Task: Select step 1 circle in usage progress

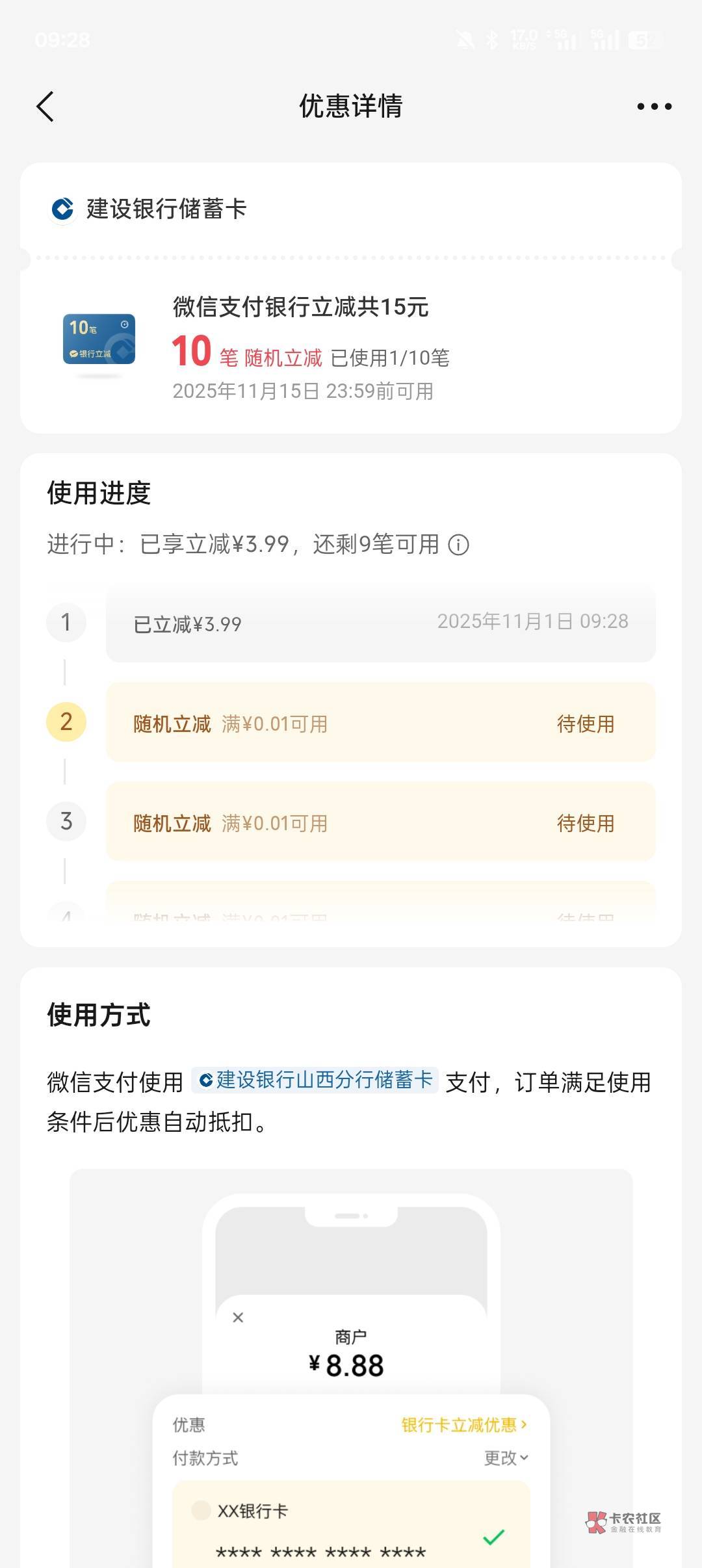Action: click(66, 623)
